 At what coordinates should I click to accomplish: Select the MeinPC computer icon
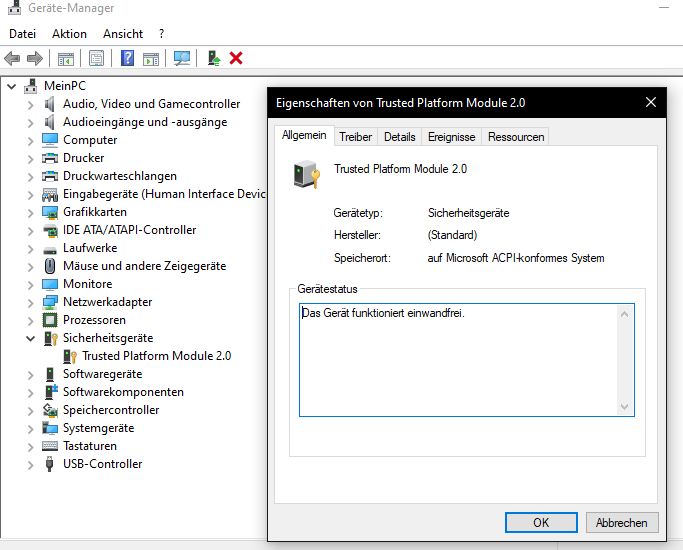(30, 86)
